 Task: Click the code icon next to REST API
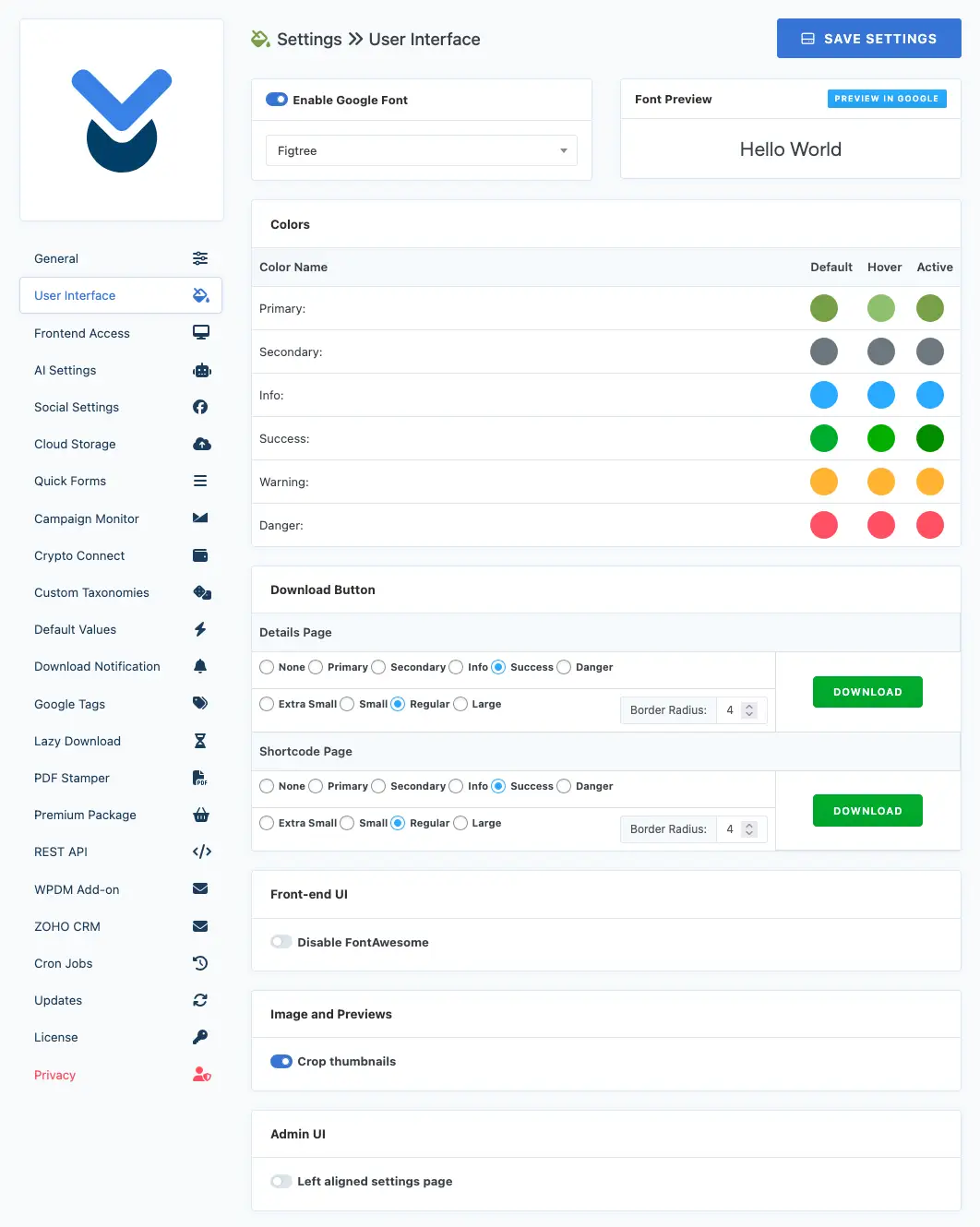pos(201,852)
